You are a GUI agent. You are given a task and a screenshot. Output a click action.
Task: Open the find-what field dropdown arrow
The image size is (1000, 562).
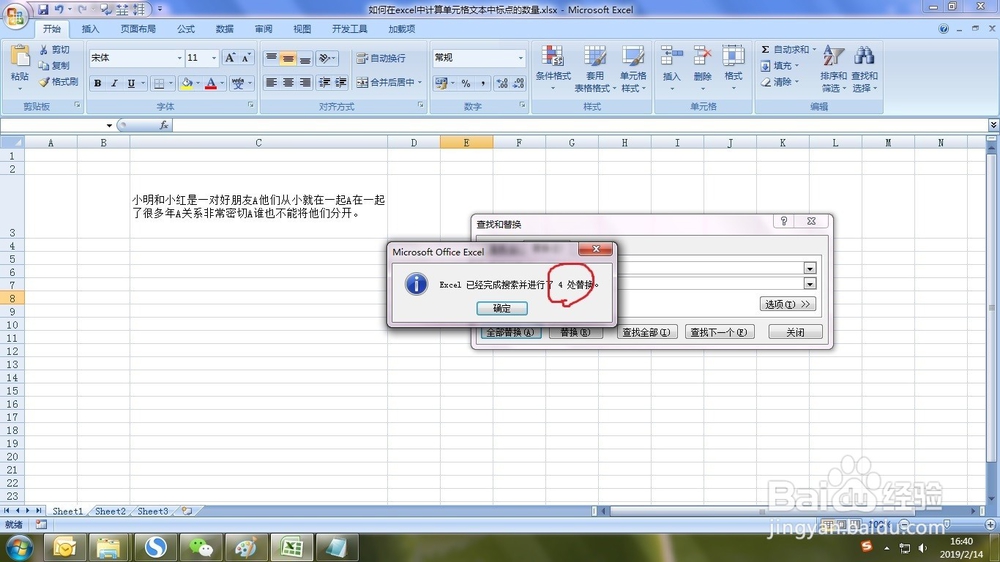(x=810, y=269)
